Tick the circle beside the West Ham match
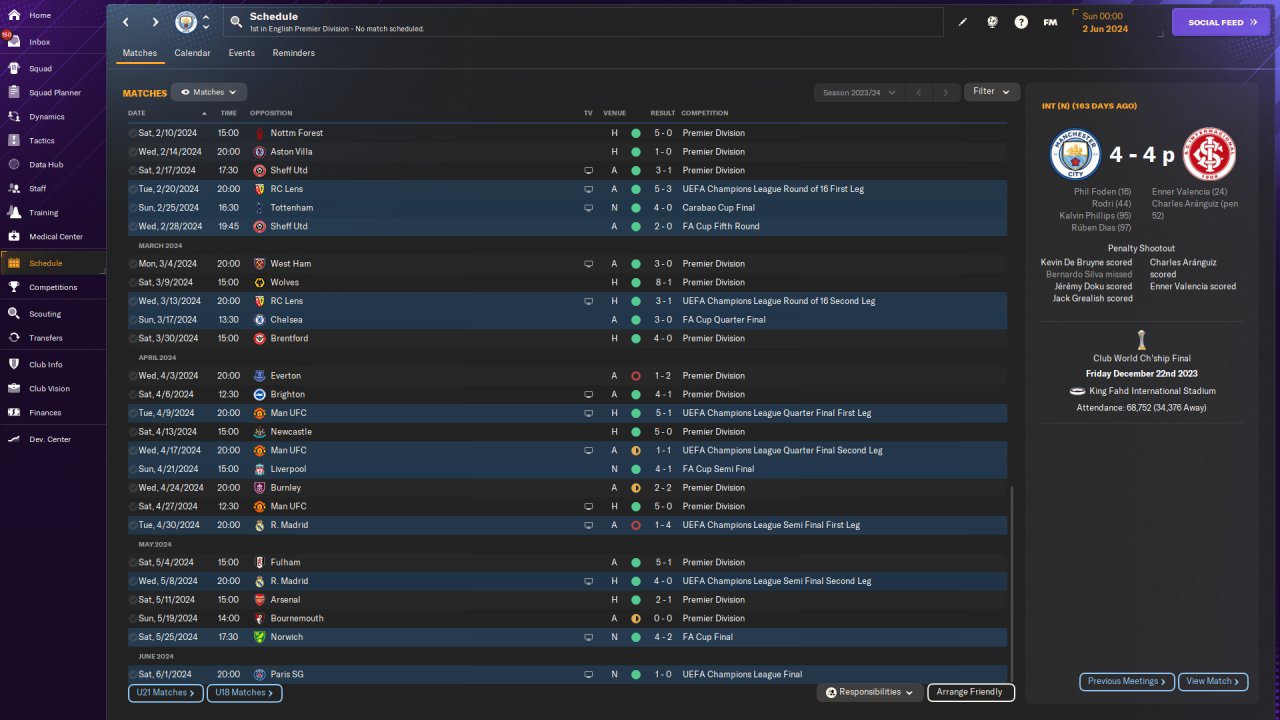1280x720 pixels. pyautogui.click(x=133, y=264)
